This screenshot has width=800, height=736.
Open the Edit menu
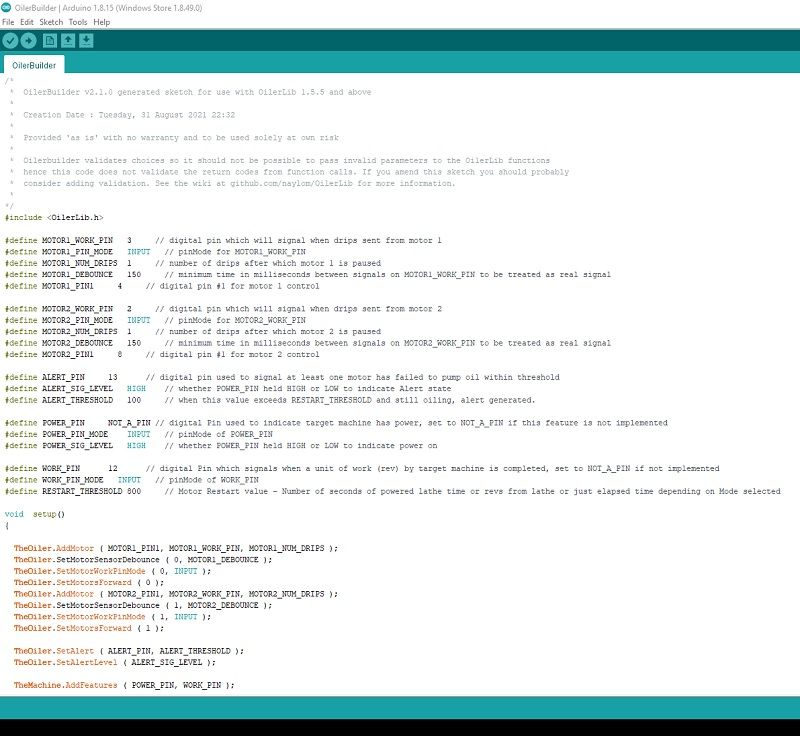[27, 22]
